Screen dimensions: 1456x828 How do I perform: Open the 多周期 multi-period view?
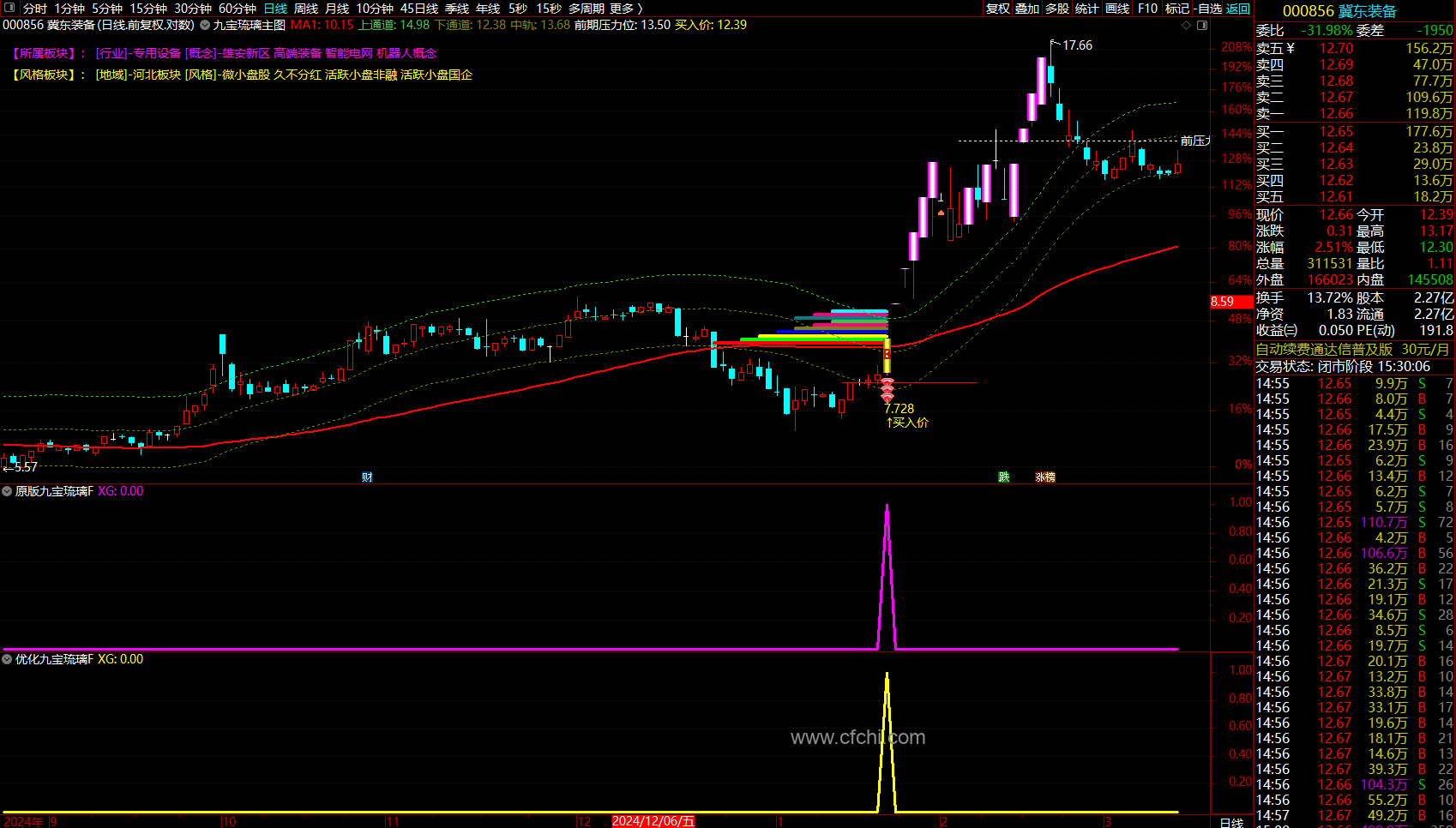click(587, 9)
